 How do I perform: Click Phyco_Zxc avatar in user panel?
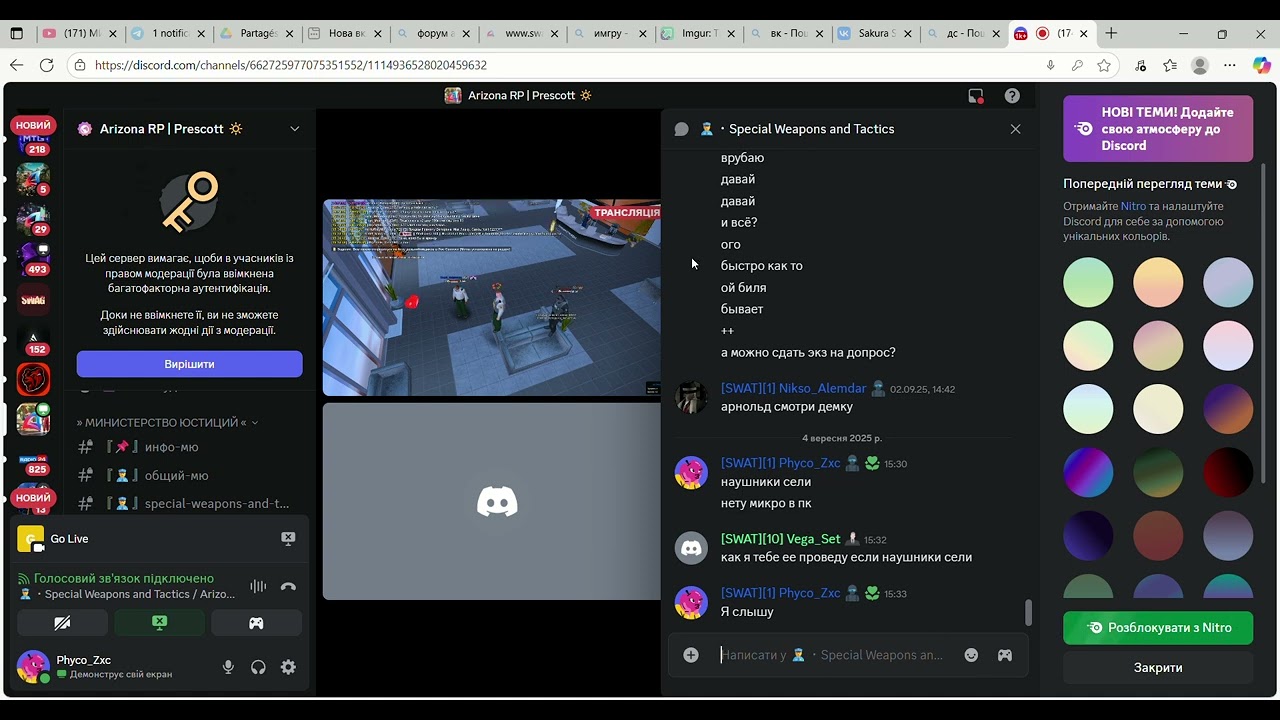click(x=33, y=666)
